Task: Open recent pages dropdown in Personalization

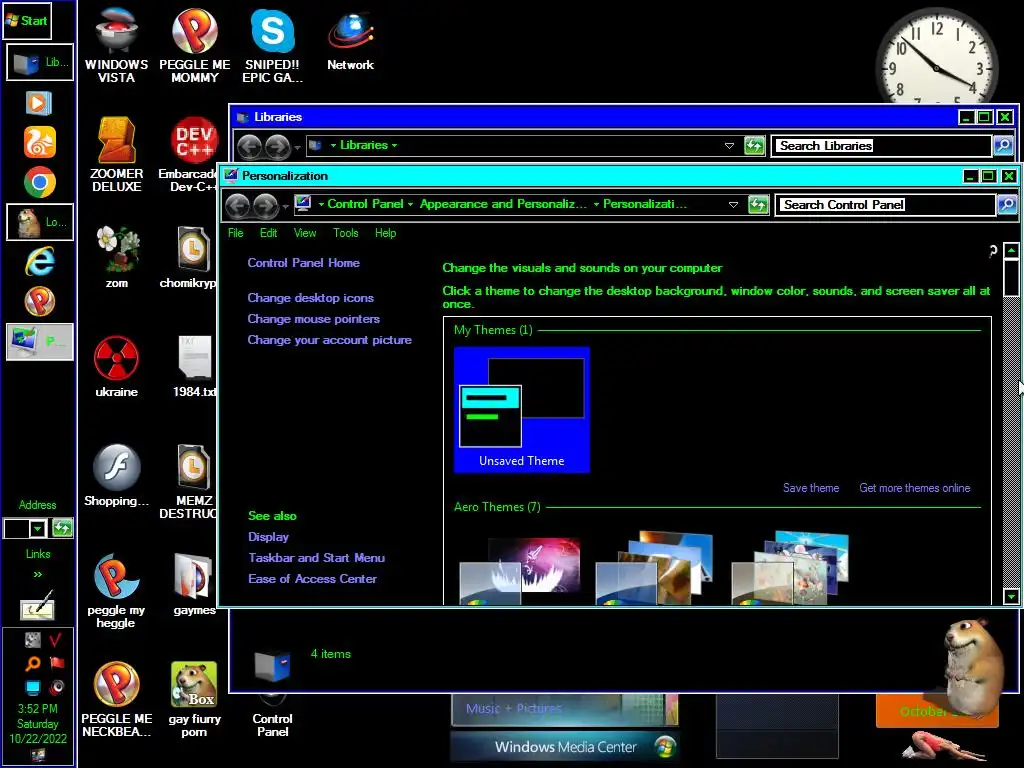Action: [285, 207]
